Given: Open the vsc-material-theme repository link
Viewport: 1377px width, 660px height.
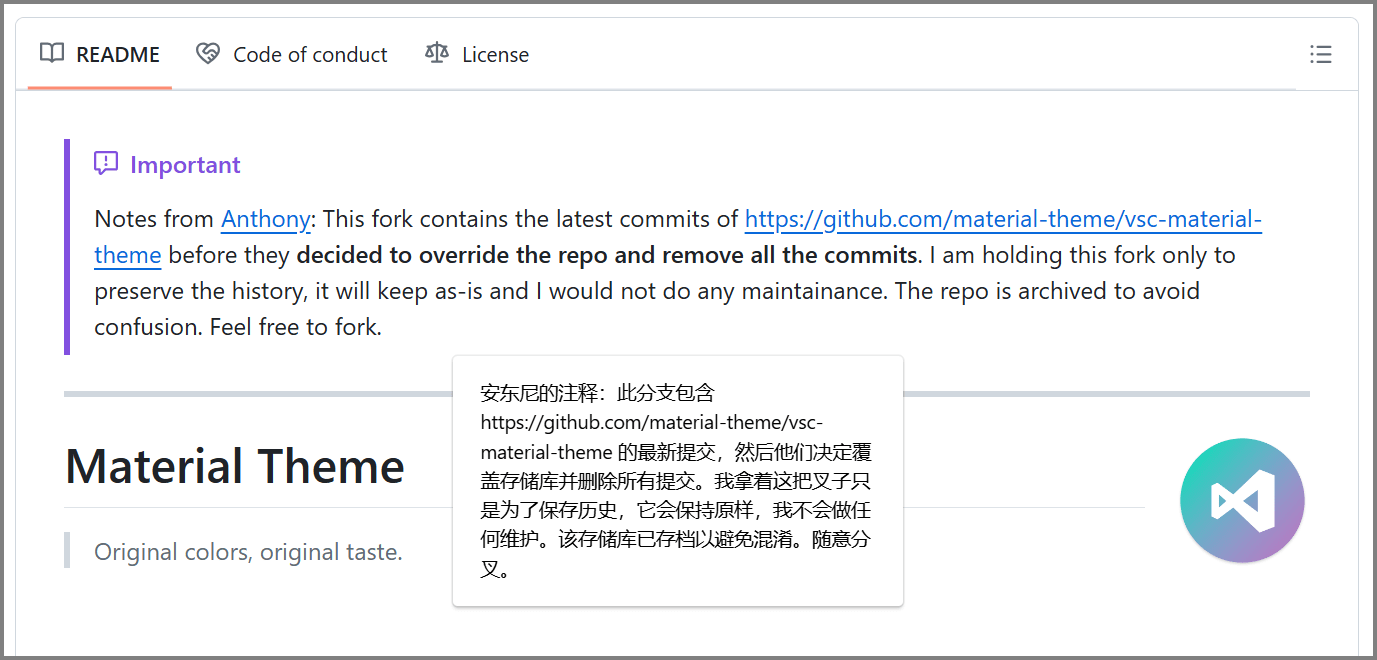Looking at the screenshot, I should tap(1000, 218).
